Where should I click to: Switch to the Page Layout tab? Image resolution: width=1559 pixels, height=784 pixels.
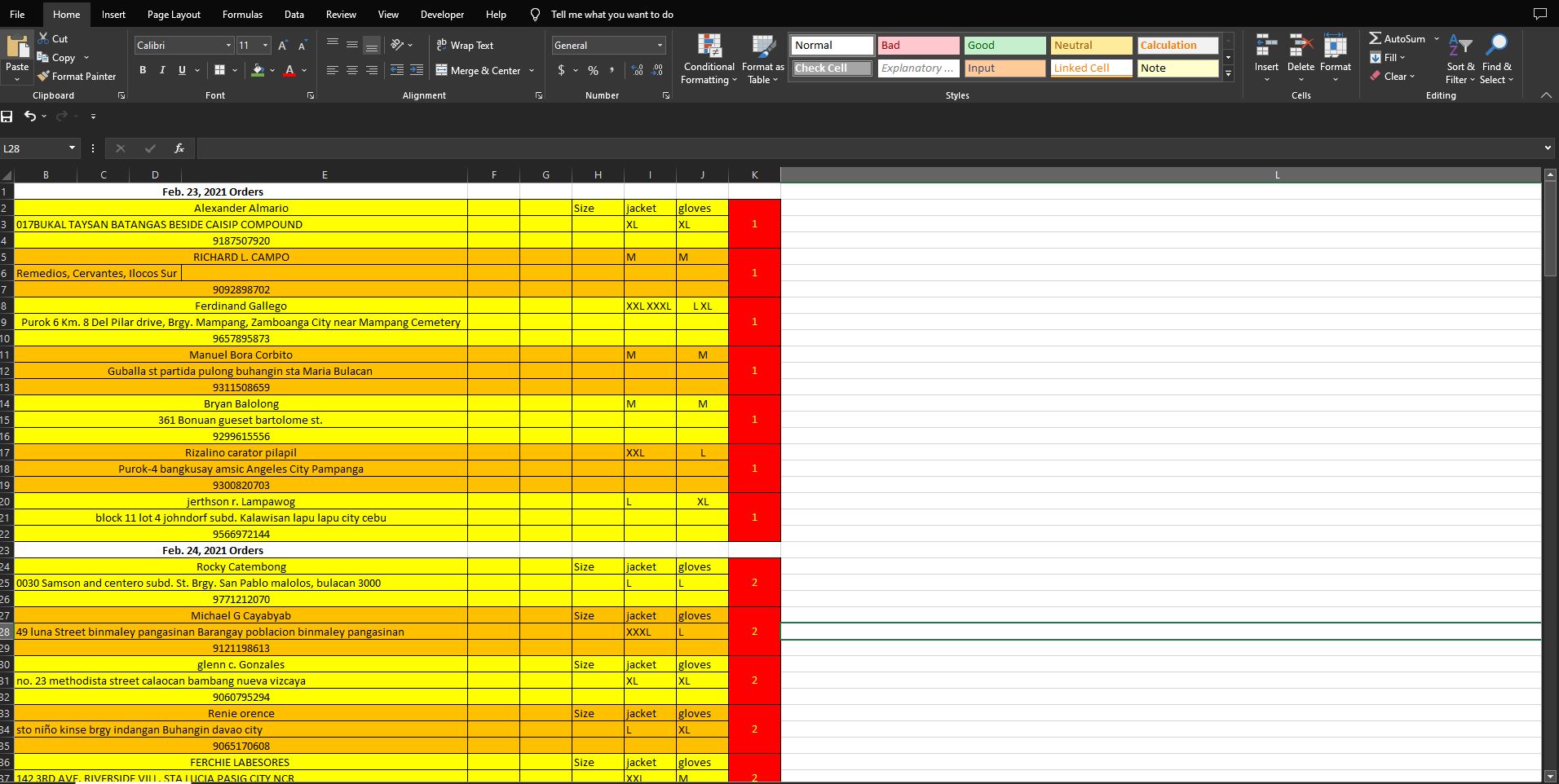[174, 15]
